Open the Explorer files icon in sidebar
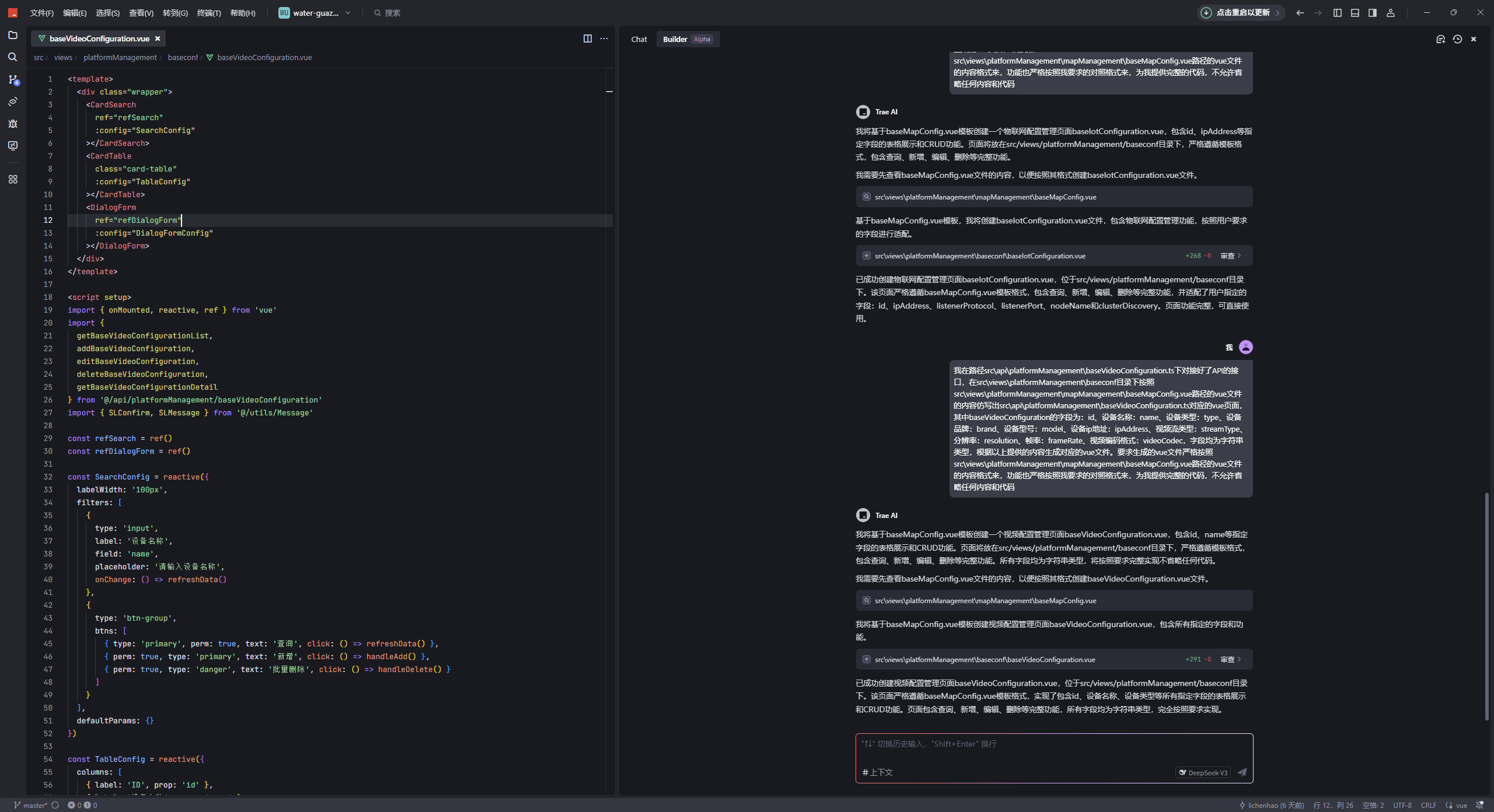This screenshot has height=812, width=1494. pyautogui.click(x=13, y=35)
